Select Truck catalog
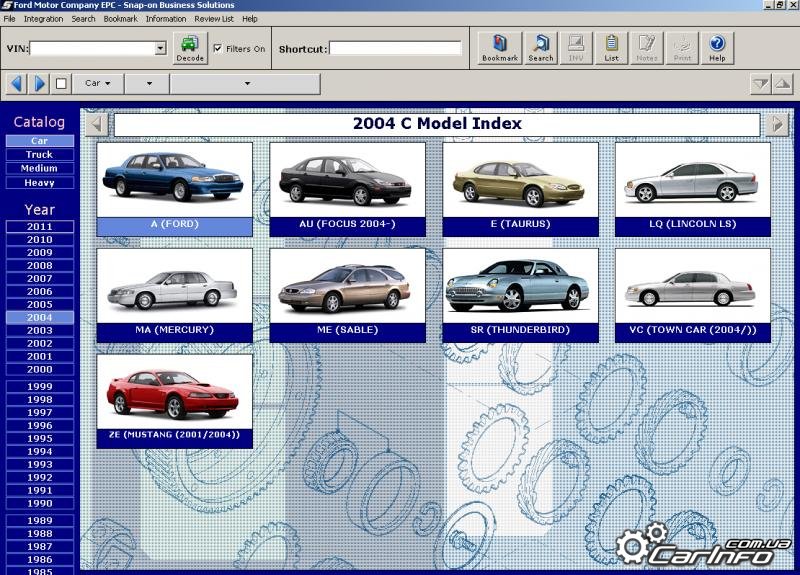This screenshot has height=575, width=800. 40,155
